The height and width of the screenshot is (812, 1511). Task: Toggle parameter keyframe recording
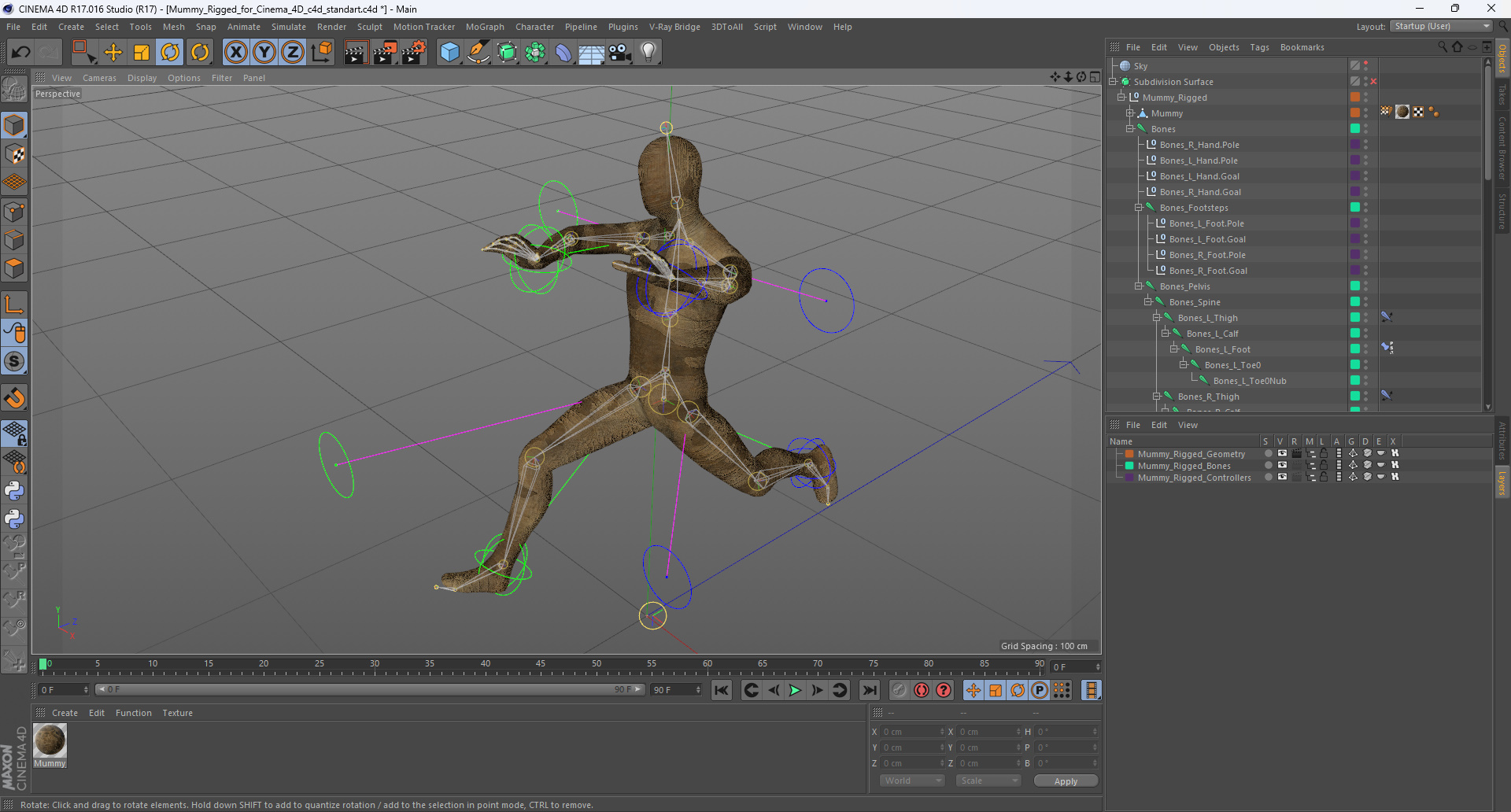tap(1040, 690)
